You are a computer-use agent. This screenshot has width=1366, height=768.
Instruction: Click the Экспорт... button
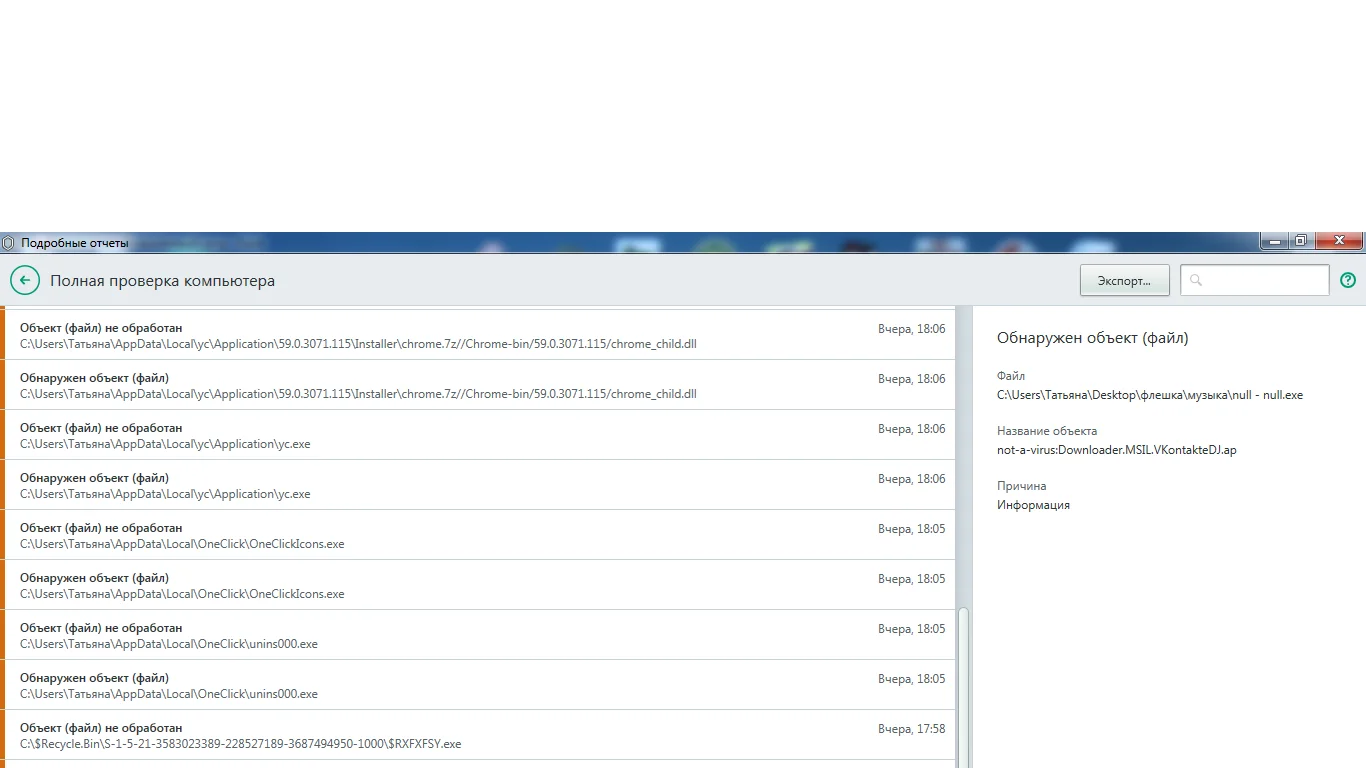[1124, 281]
